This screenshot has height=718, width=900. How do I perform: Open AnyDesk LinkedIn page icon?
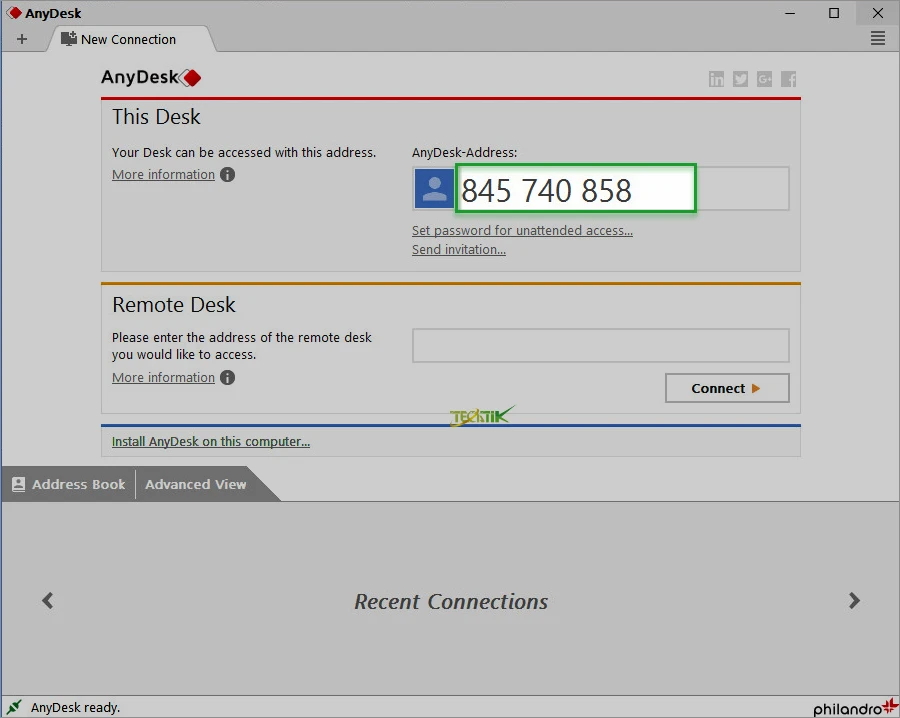pos(716,79)
